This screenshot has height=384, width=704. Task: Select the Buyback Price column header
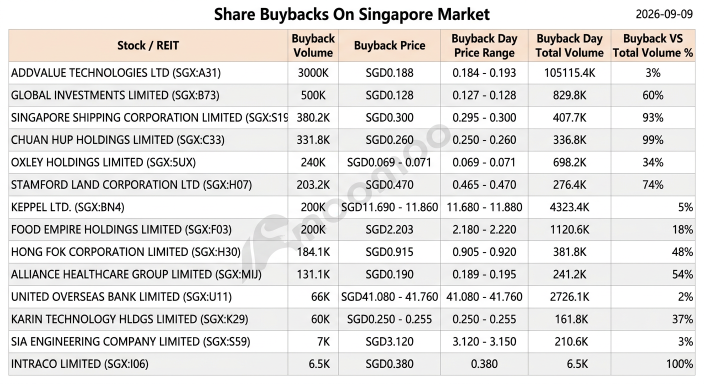pos(389,45)
